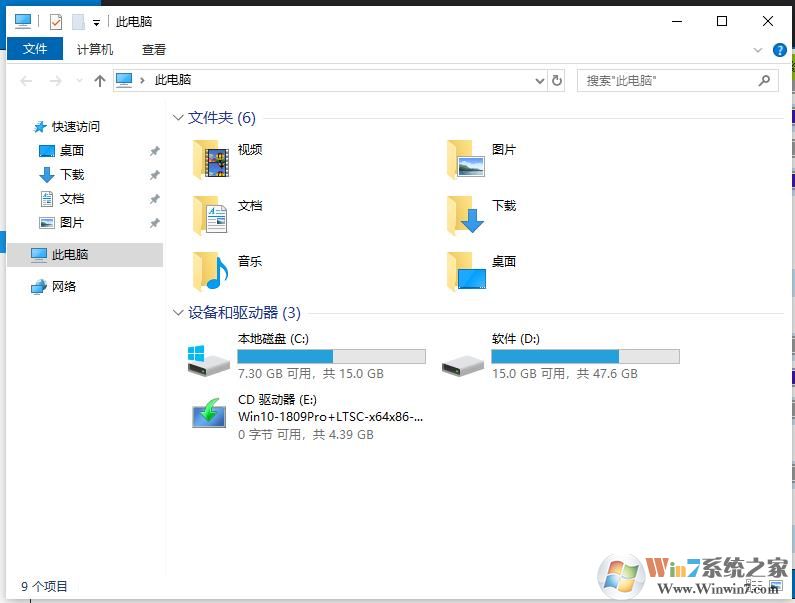
Task: Click the "软件 (D:)" name label
Action: 516,338
